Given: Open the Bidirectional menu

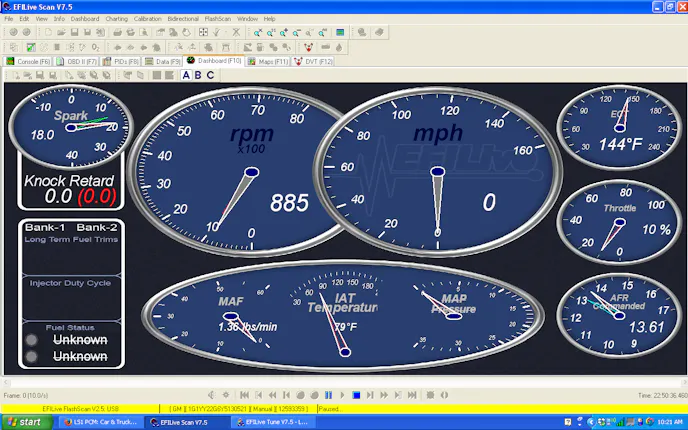Looking at the screenshot, I should 183,19.
